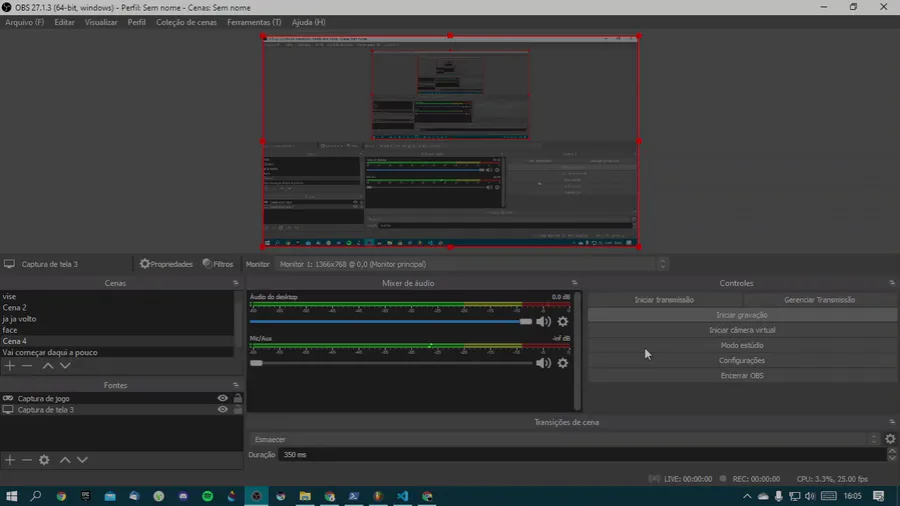Adjust Mic/Aux volume slider
The width and height of the screenshot is (900, 506).
coord(390,363)
